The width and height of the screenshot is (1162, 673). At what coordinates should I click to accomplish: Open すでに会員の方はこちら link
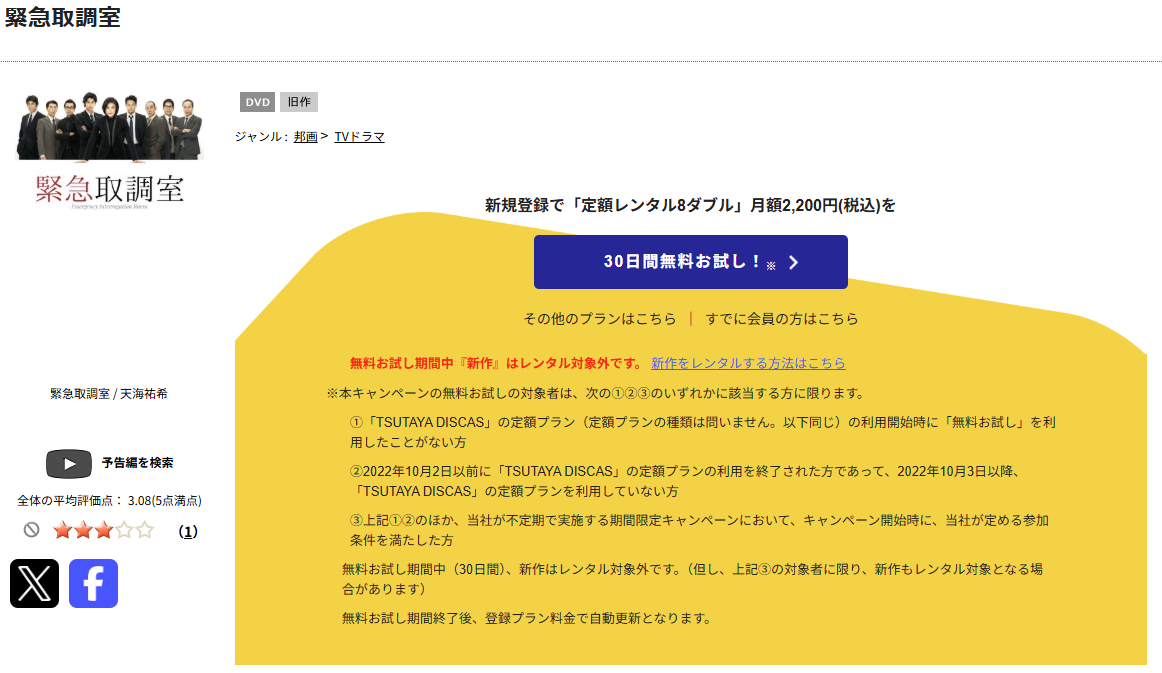pyautogui.click(x=782, y=319)
